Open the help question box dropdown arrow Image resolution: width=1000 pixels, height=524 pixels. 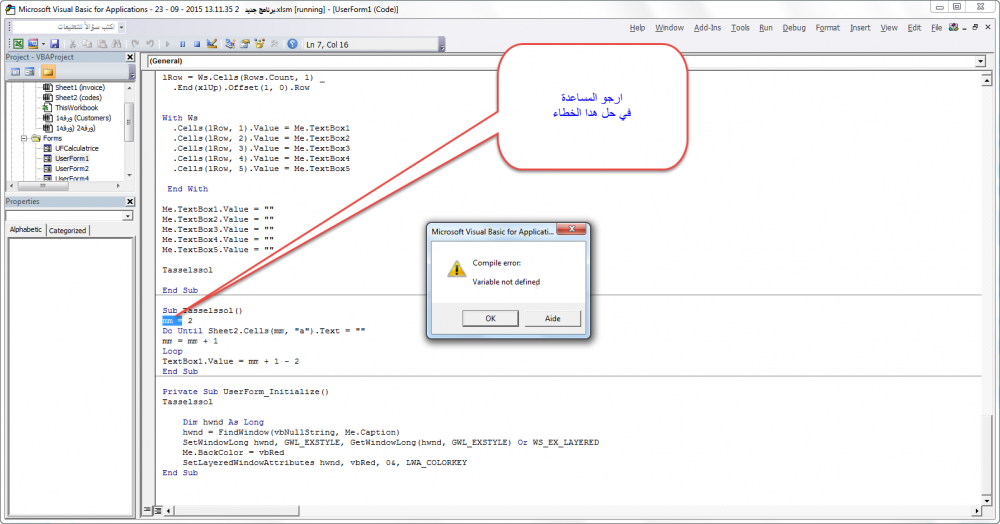pos(121,27)
